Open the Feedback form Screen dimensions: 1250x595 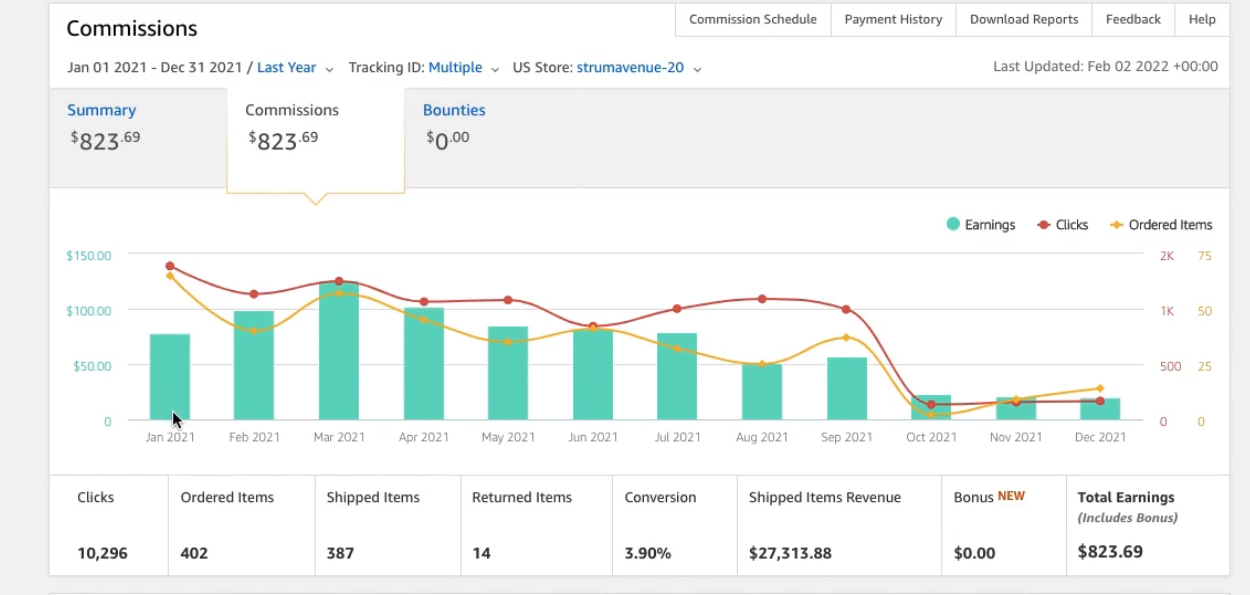[x=1133, y=19]
